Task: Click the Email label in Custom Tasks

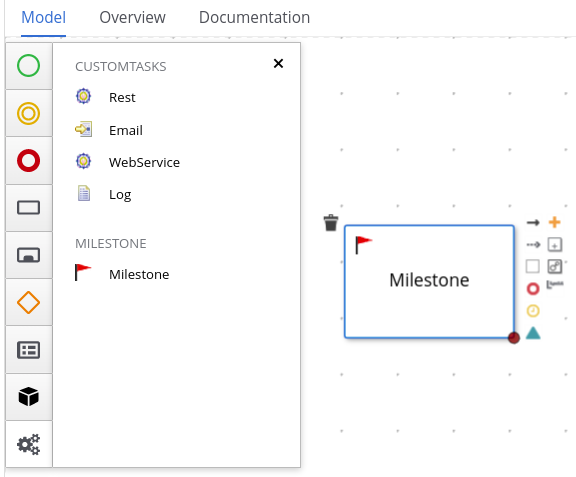Action: click(126, 130)
